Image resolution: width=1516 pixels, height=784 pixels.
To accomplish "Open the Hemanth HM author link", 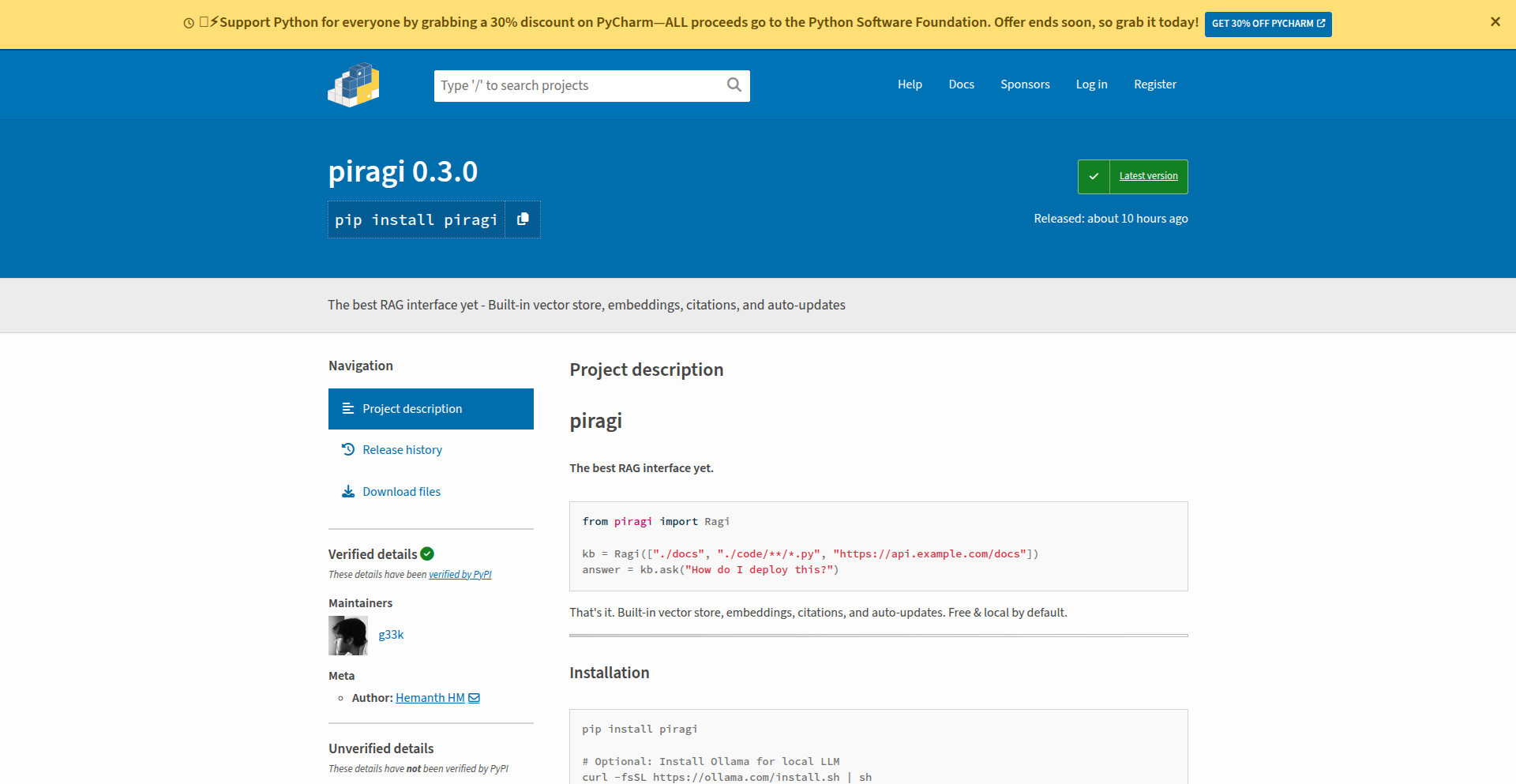I will click(430, 698).
